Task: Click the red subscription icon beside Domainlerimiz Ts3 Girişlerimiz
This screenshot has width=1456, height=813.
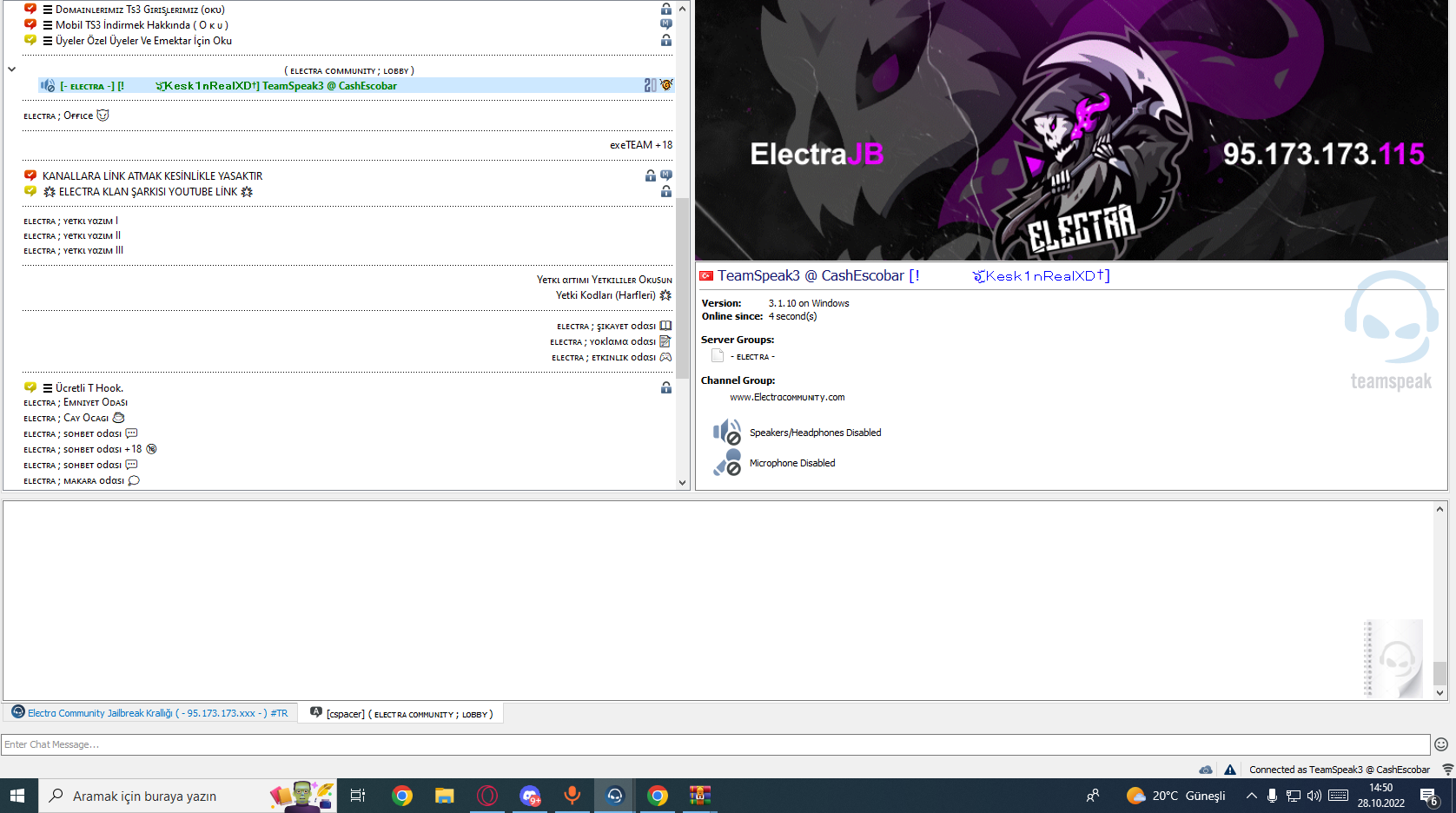Action: pos(30,9)
